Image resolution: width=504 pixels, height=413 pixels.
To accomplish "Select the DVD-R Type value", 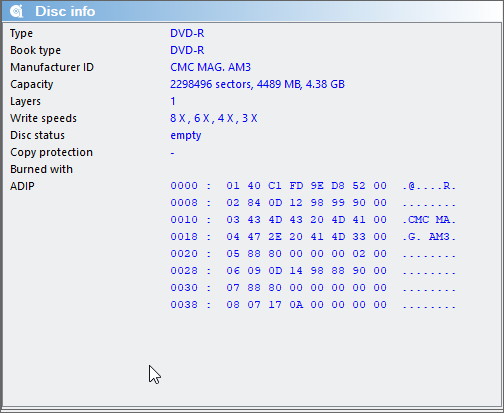I will click(x=187, y=33).
